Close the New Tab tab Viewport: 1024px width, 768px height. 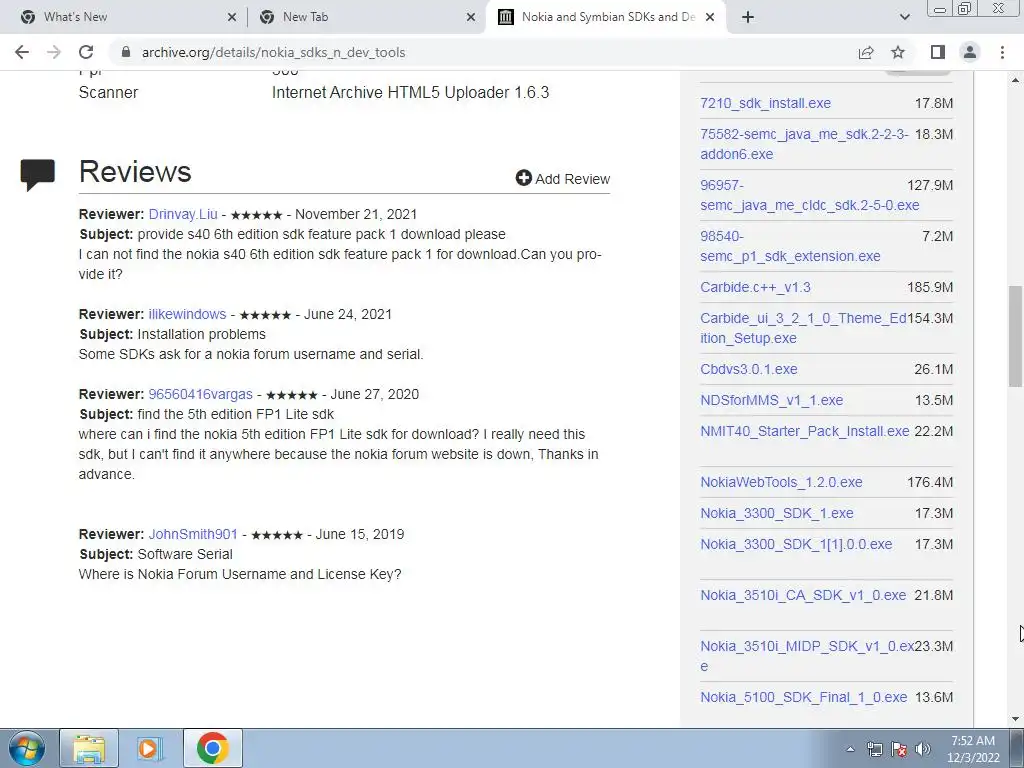click(471, 17)
